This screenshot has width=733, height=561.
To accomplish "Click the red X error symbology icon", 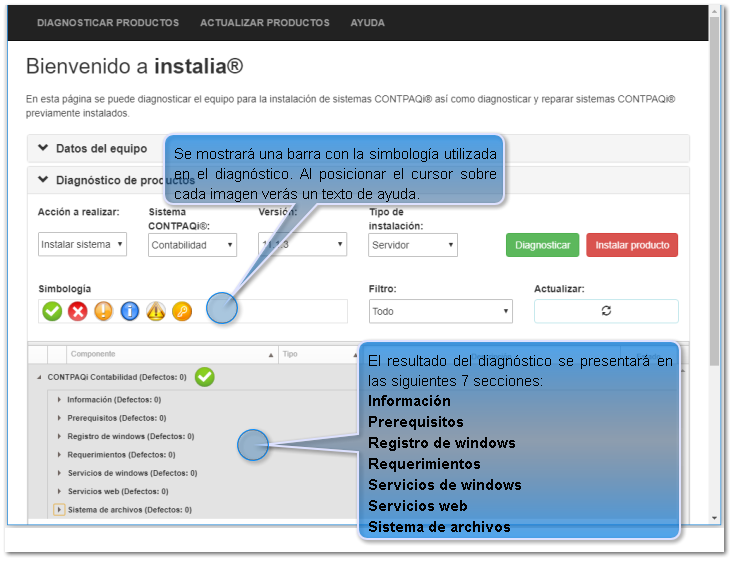I will [78, 311].
